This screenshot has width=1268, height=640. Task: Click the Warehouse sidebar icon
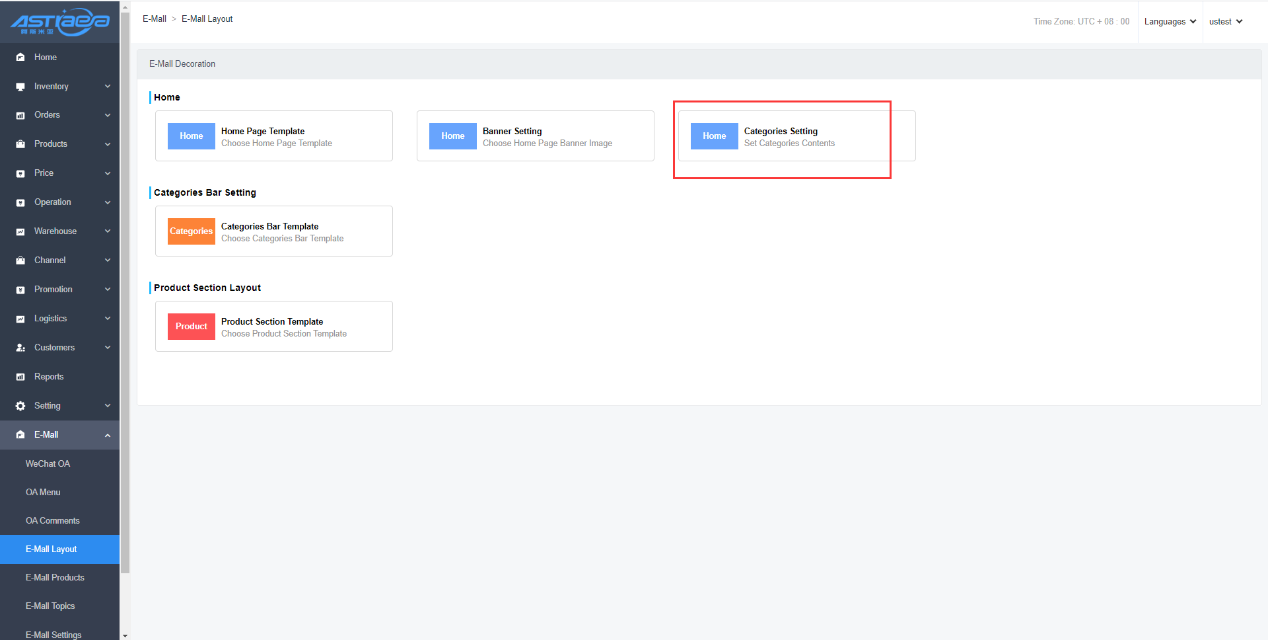(20, 231)
